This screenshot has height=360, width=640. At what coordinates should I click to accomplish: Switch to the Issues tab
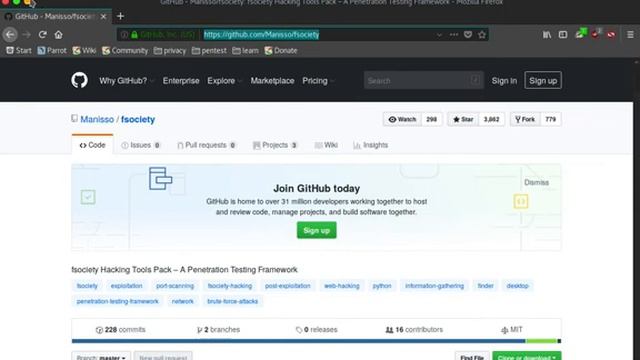[x=141, y=145]
